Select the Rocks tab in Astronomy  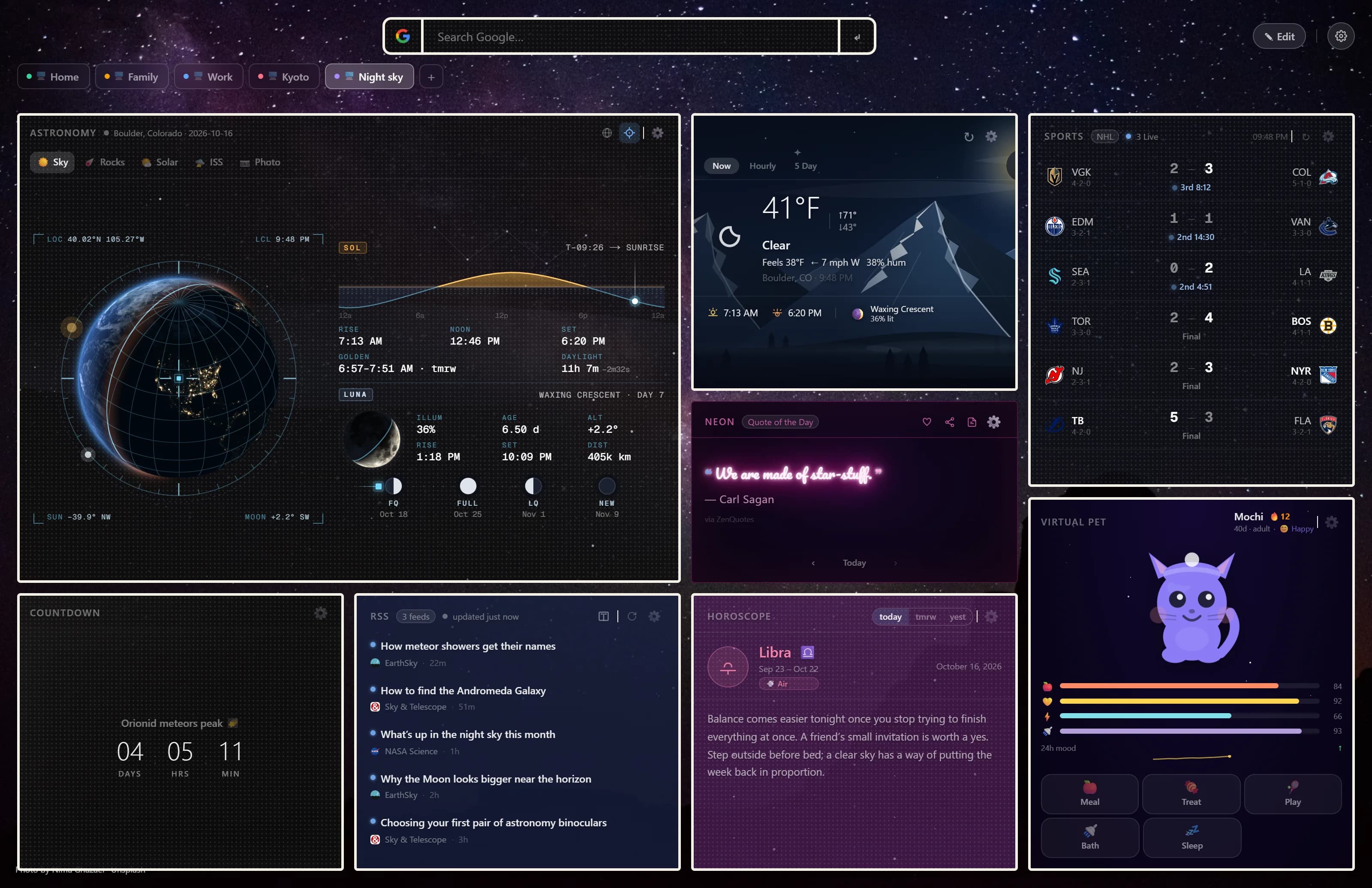coord(105,162)
